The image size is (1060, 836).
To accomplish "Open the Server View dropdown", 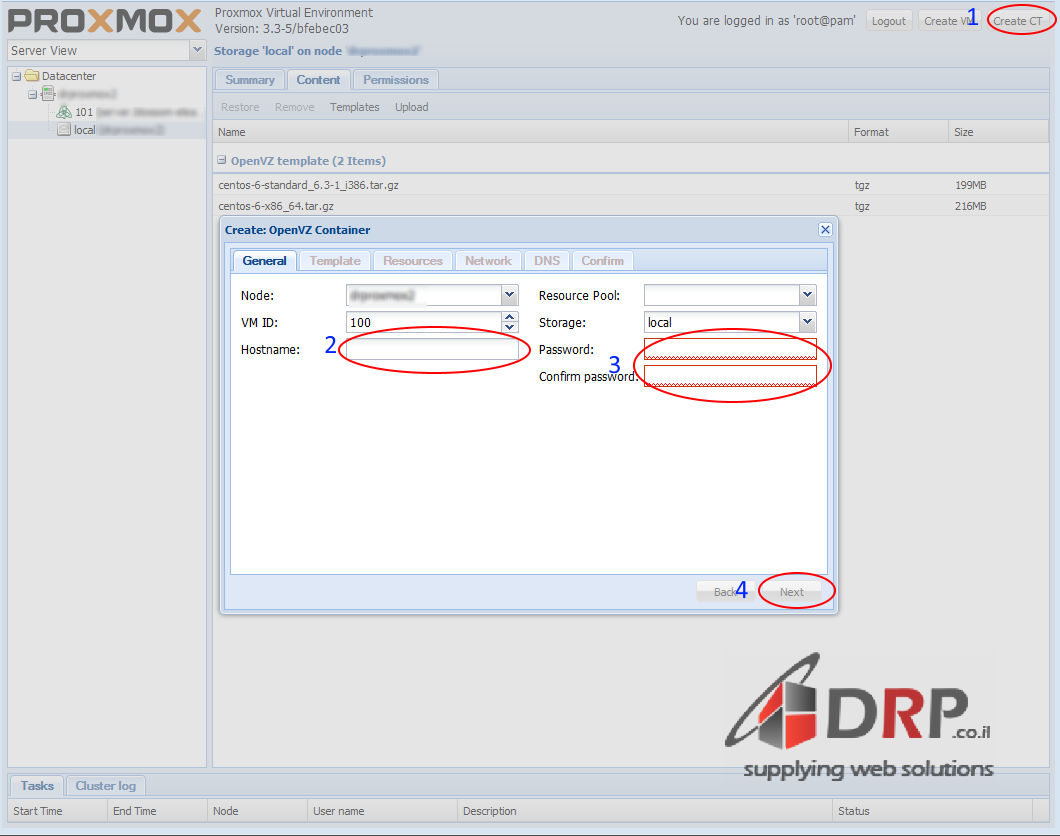I will pyautogui.click(x=197, y=50).
